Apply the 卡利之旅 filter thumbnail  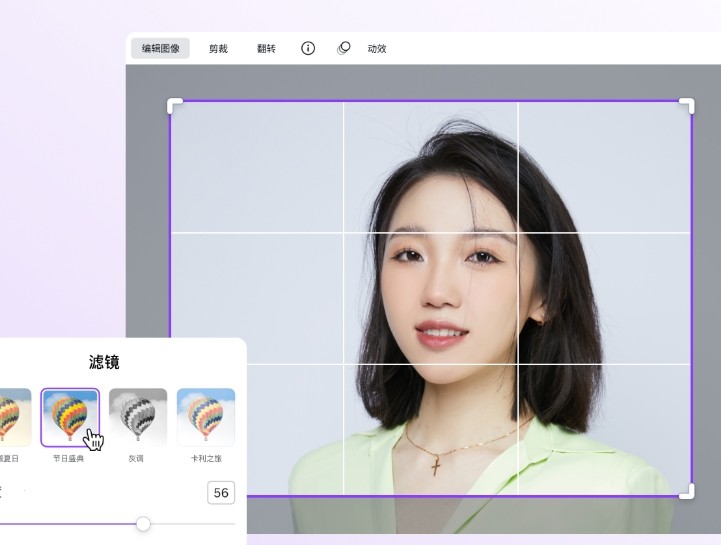tap(206, 416)
